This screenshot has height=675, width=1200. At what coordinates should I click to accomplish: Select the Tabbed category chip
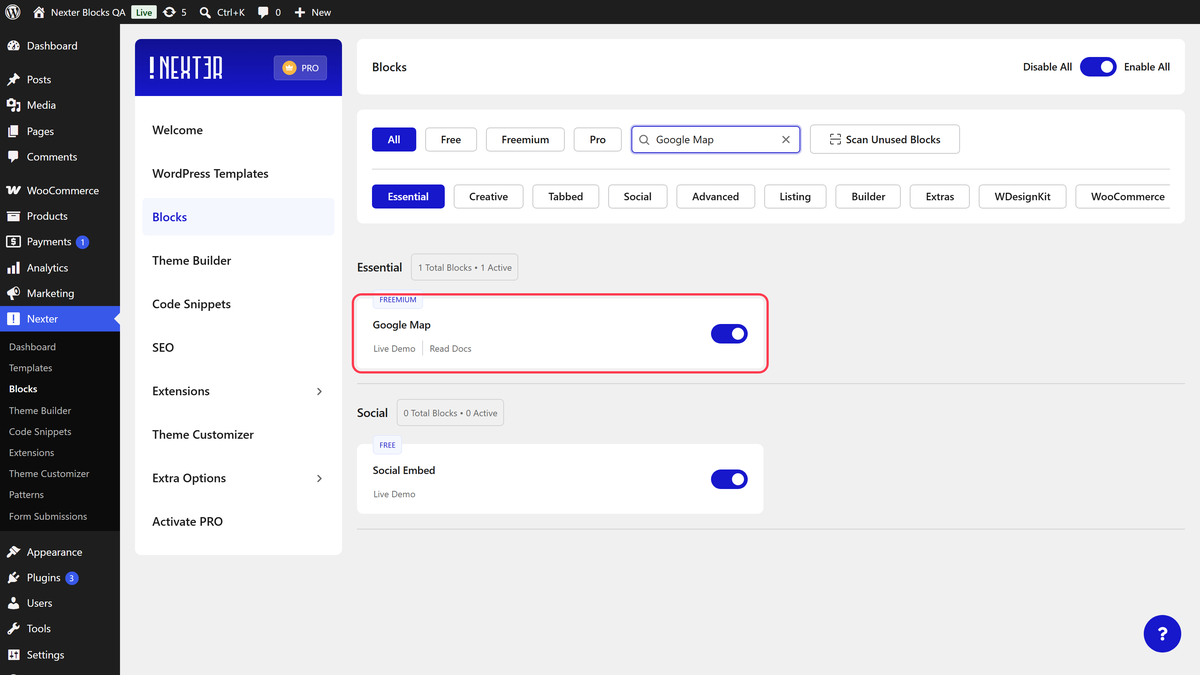click(566, 197)
